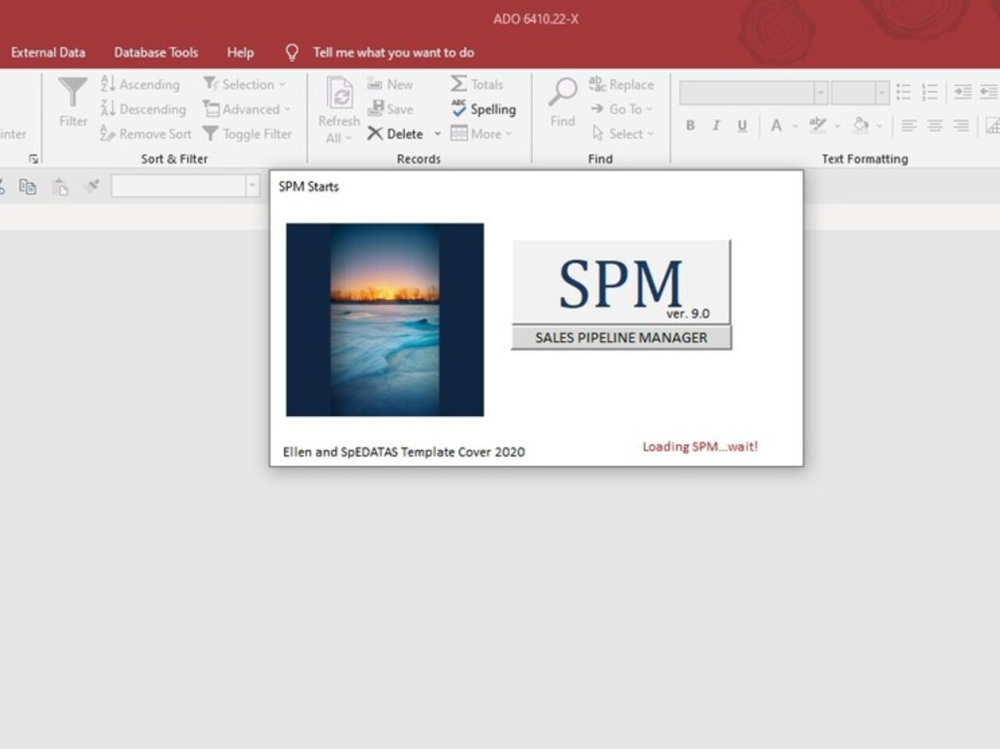Open the font color dropdown arrow
1000x749 pixels.
click(795, 126)
